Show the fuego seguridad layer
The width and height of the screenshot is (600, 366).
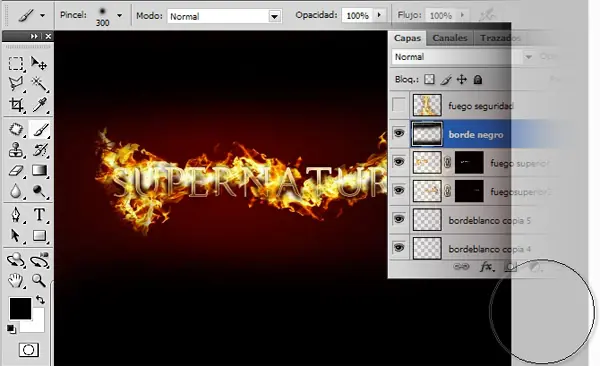399,105
